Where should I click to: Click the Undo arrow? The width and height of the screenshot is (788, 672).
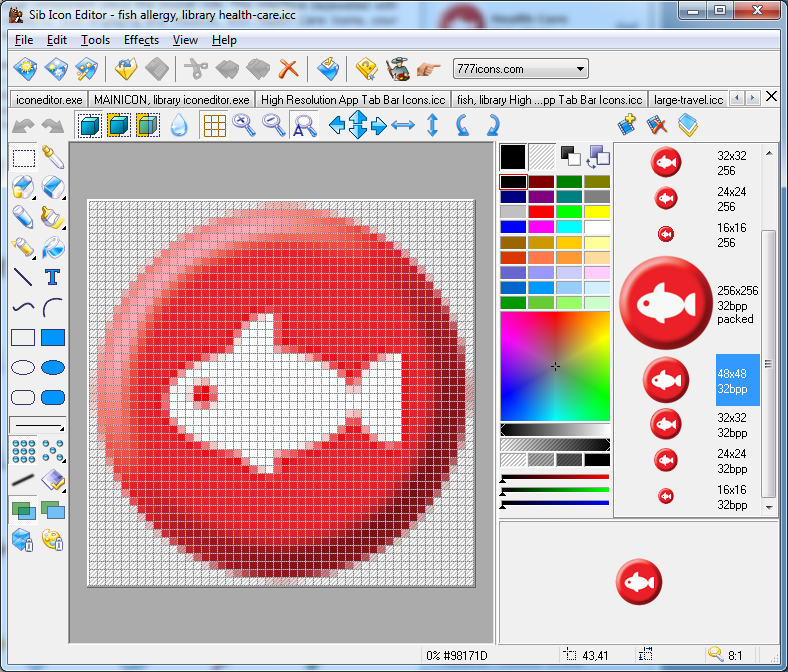pos(23,126)
